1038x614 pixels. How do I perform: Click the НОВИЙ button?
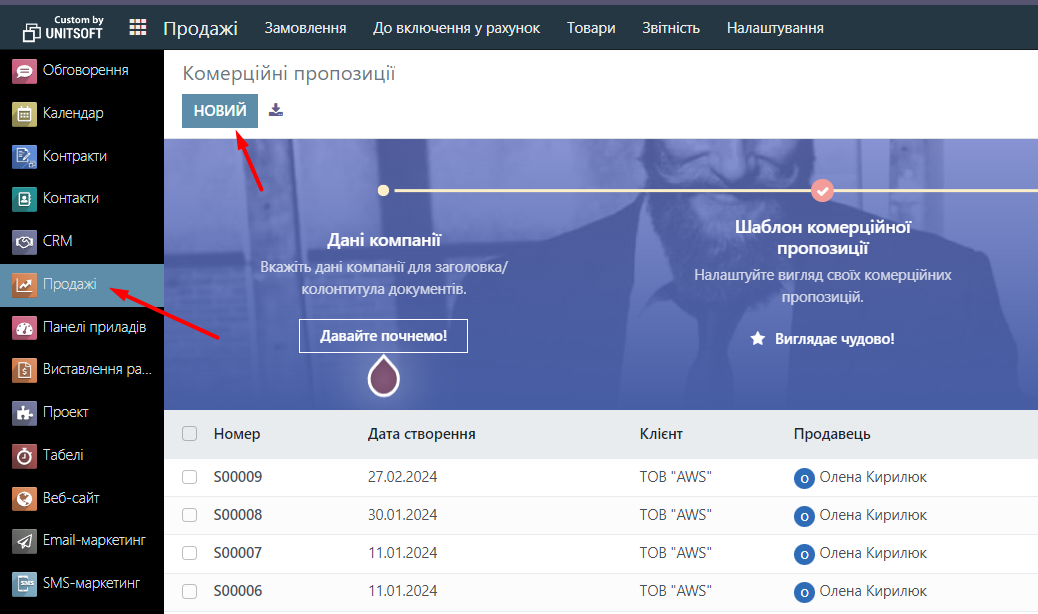pos(220,111)
